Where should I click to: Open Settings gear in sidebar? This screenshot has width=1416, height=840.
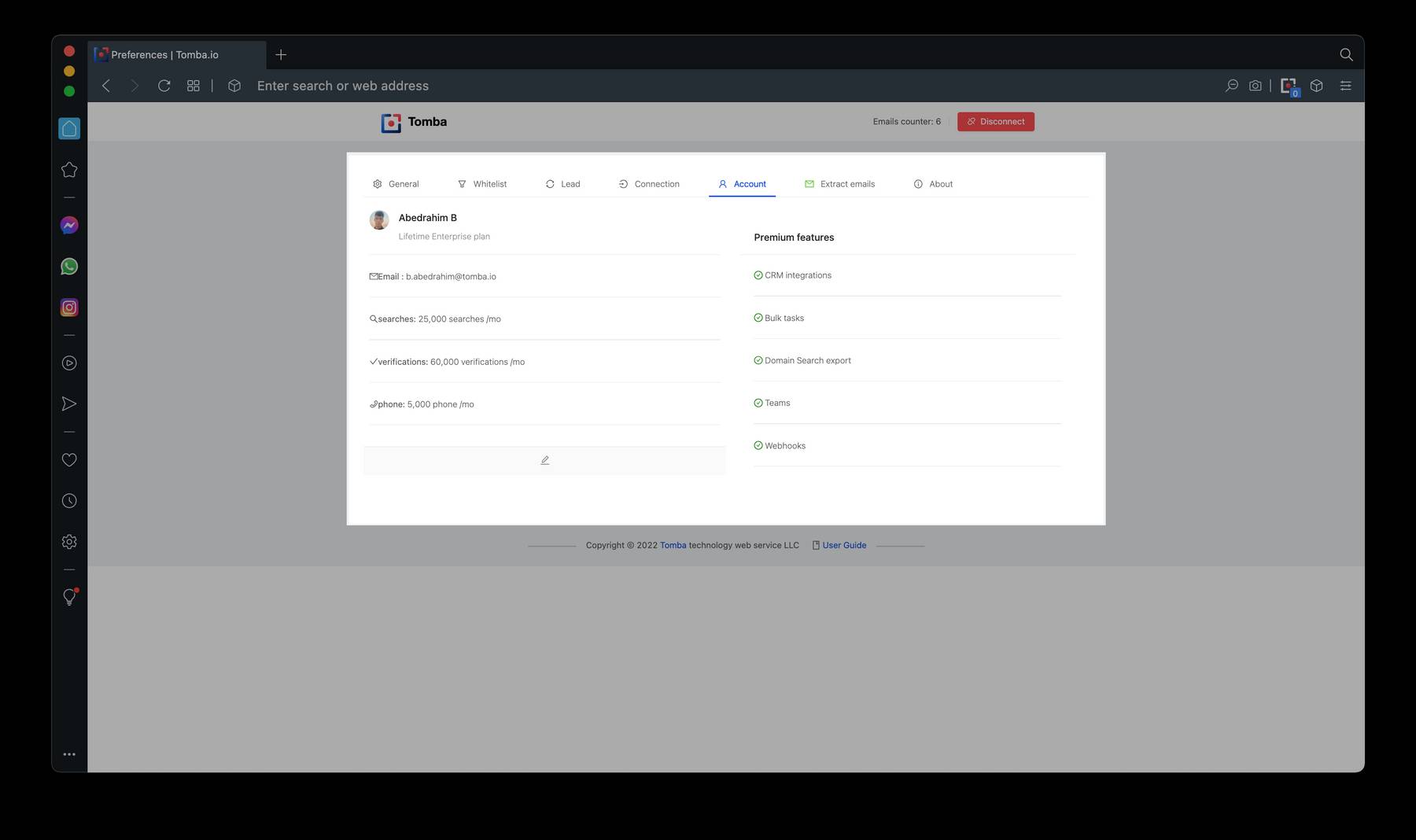(69, 542)
